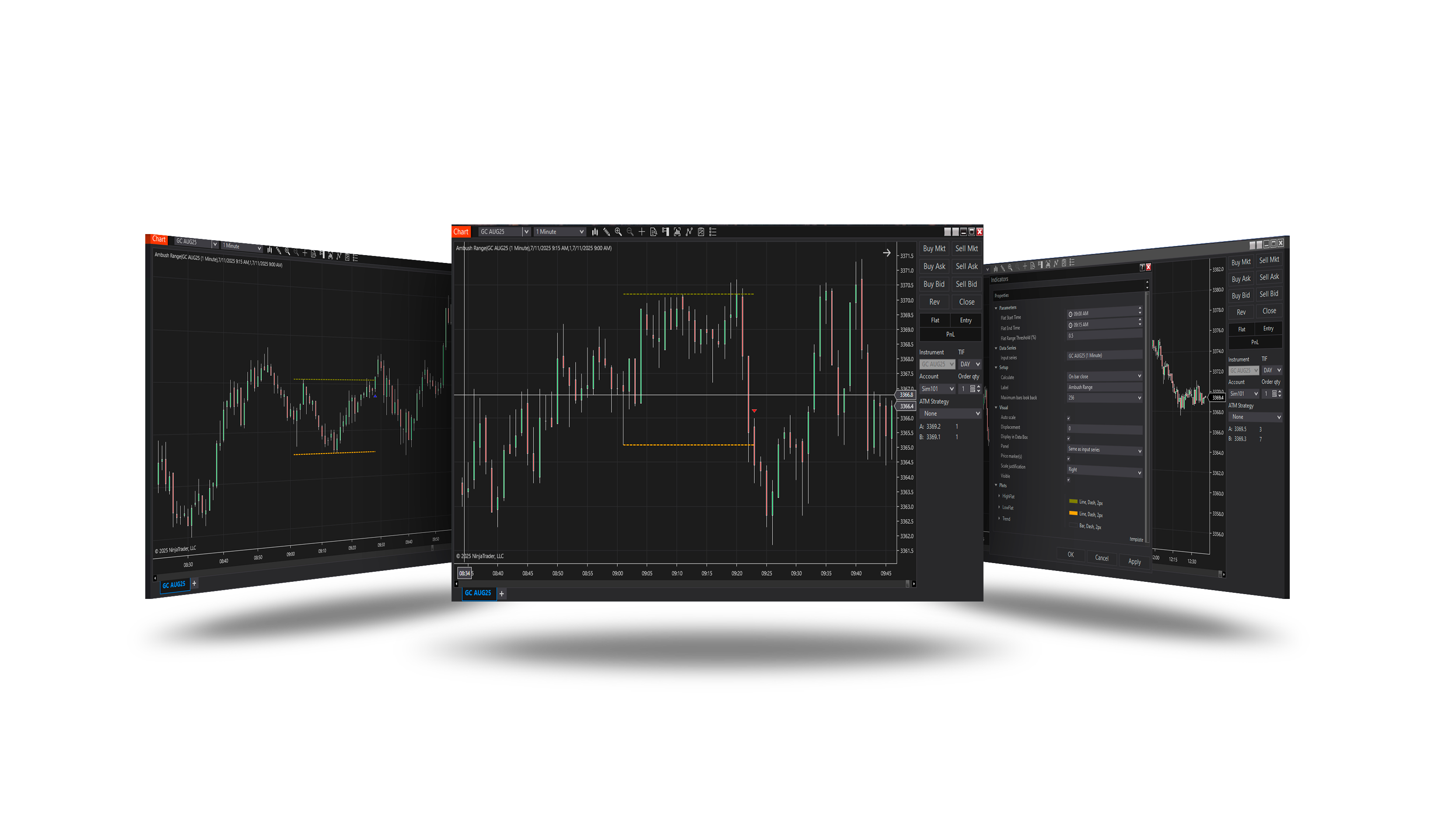
Task: Disable the Price marker(s) checkbox
Action: [1068, 458]
